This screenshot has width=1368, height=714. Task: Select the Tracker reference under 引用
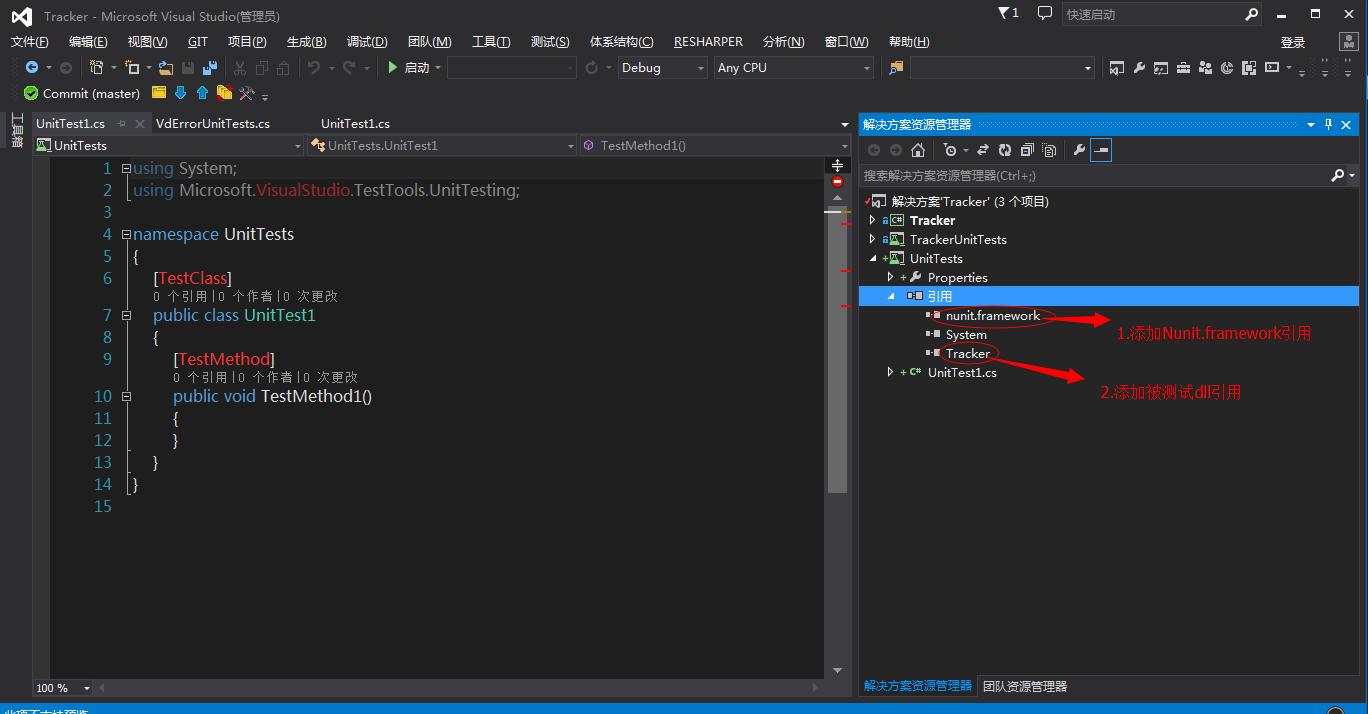click(x=968, y=354)
